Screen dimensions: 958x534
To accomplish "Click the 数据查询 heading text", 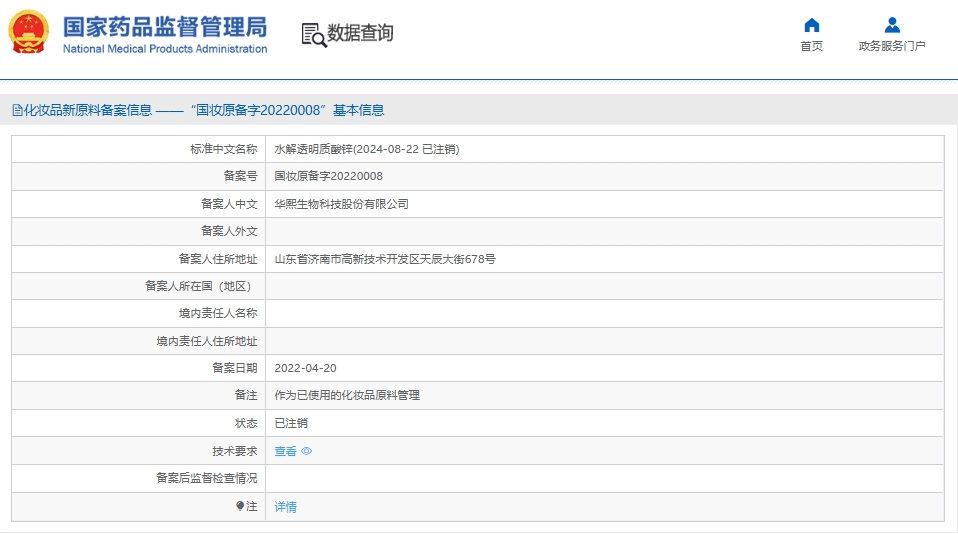I will pyautogui.click(x=360, y=33).
